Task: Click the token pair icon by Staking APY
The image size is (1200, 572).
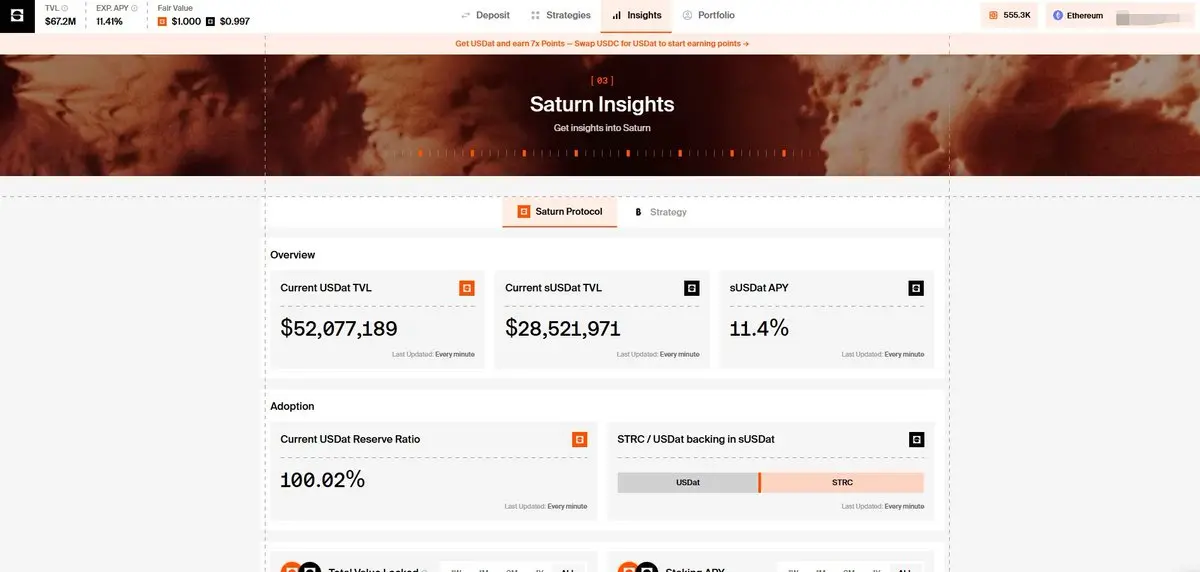Action: point(638,567)
